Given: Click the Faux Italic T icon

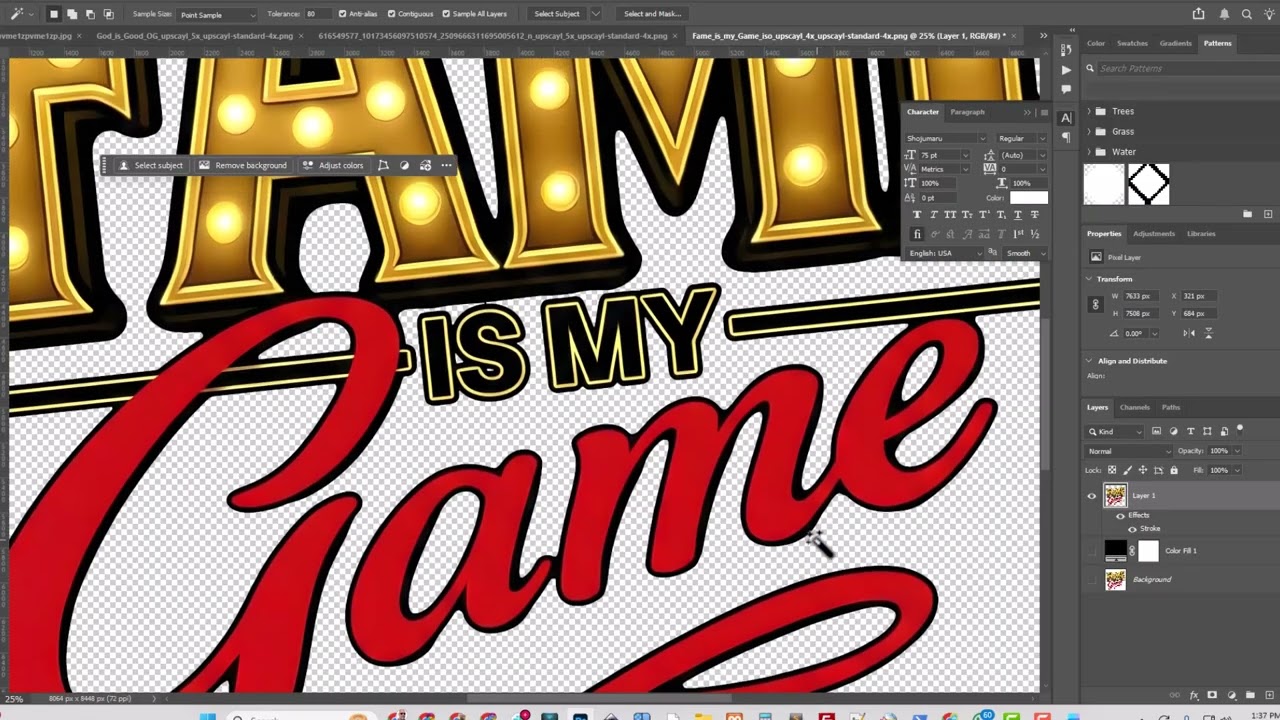Looking at the screenshot, I should 934,215.
